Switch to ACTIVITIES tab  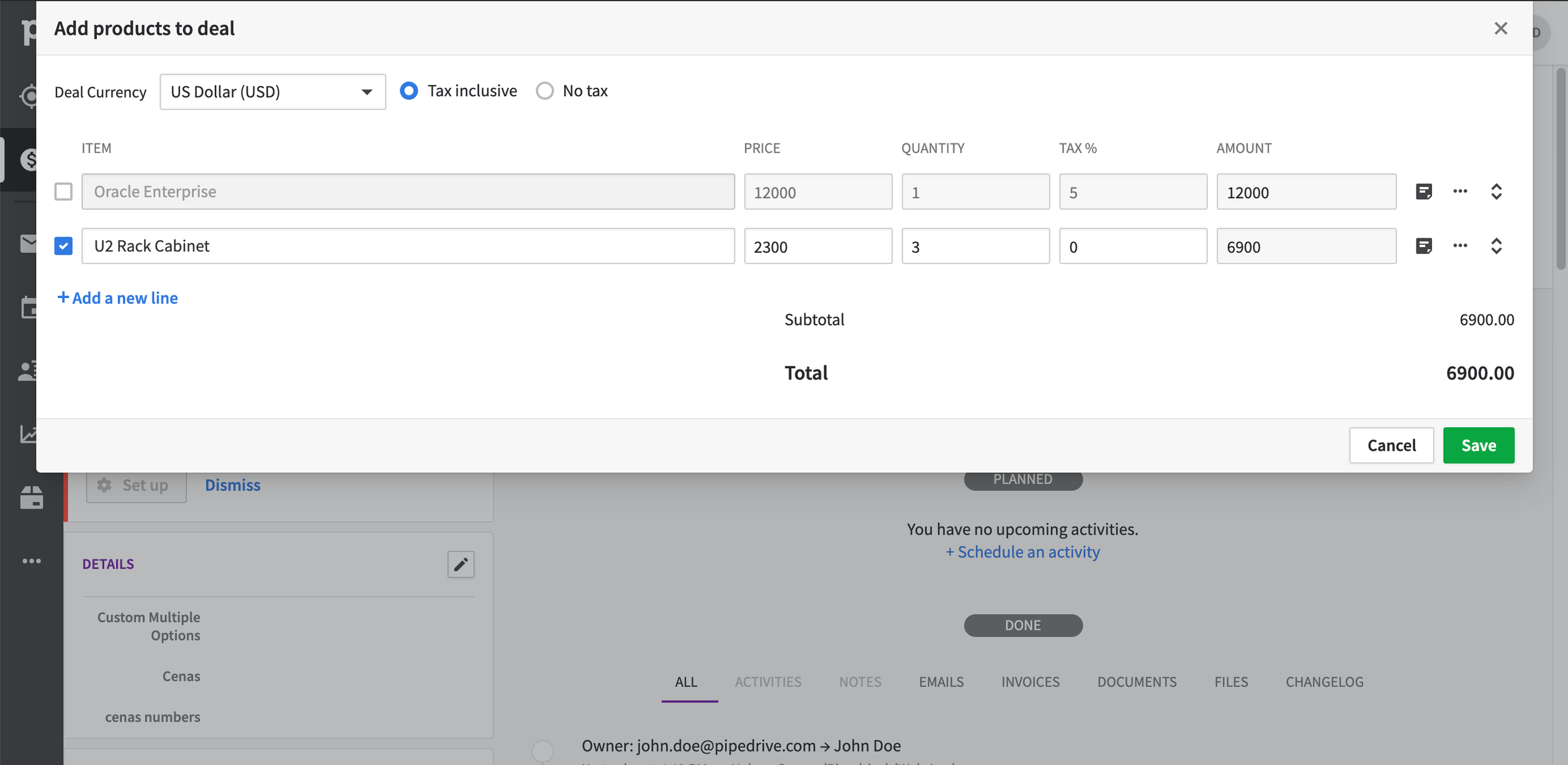pyautogui.click(x=768, y=682)
